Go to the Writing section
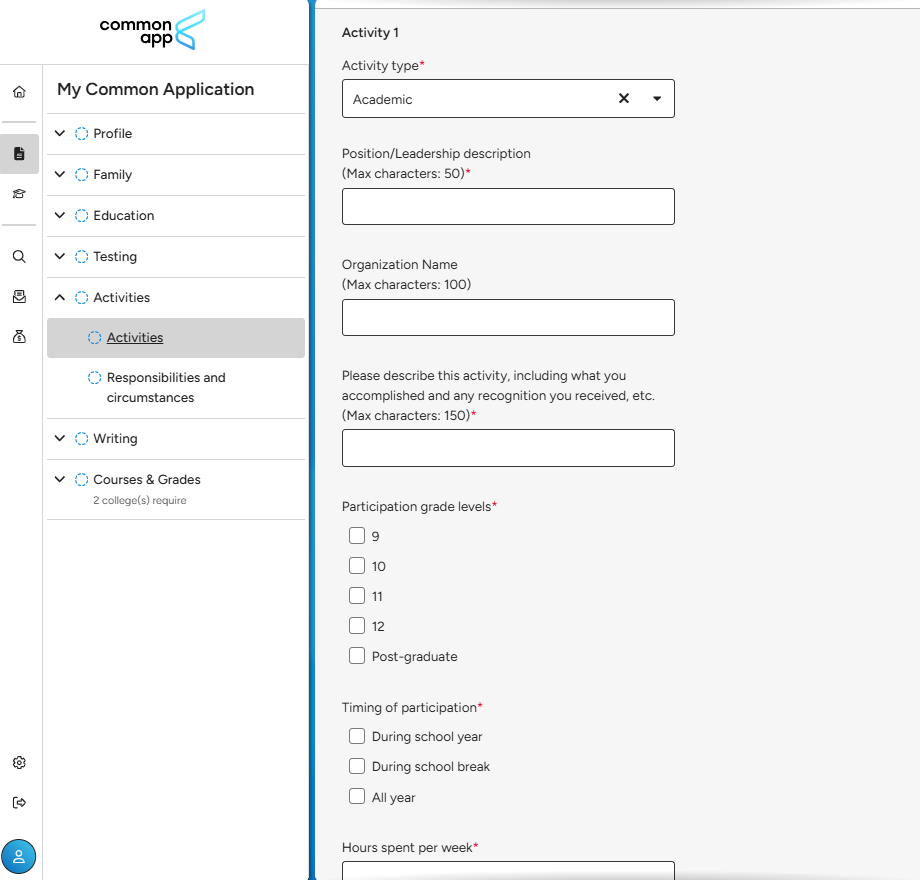 [115, 438]
